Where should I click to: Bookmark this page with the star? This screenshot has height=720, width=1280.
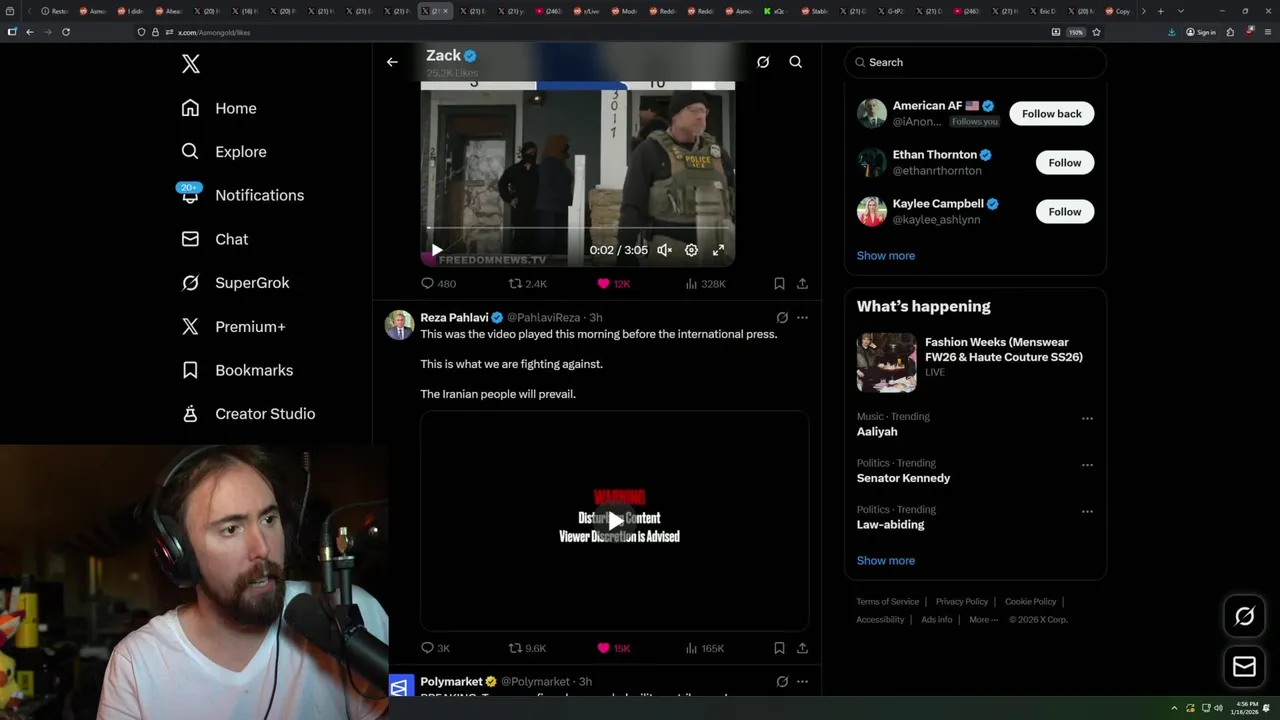pyautogui.click(x=1096, y=32)
